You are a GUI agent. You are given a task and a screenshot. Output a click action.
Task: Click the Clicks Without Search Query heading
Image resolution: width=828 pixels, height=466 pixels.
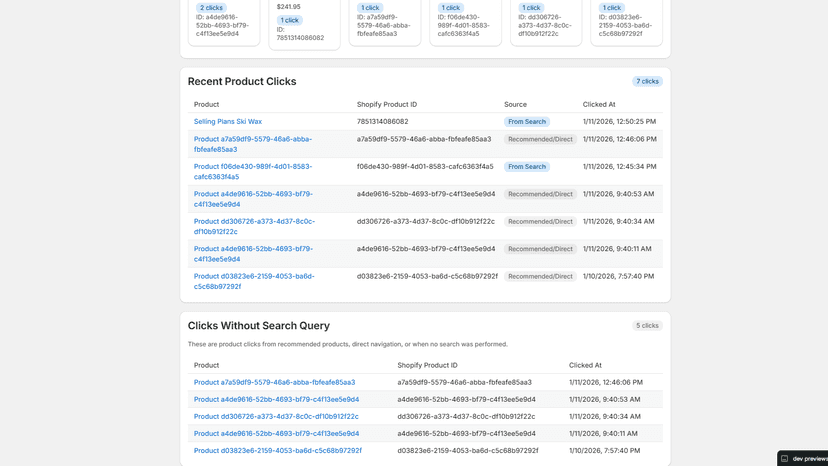[259, 325]
